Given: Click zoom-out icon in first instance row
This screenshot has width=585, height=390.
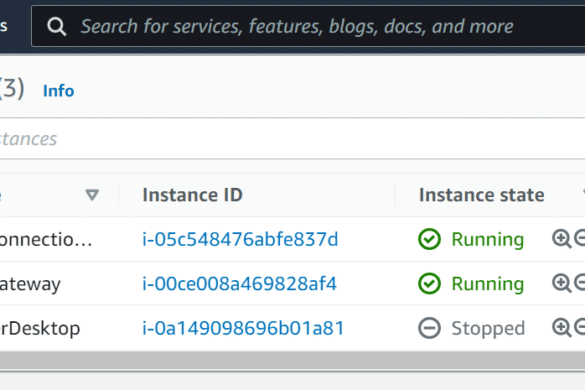Looking at the screenshot, I should click(580, 238).
